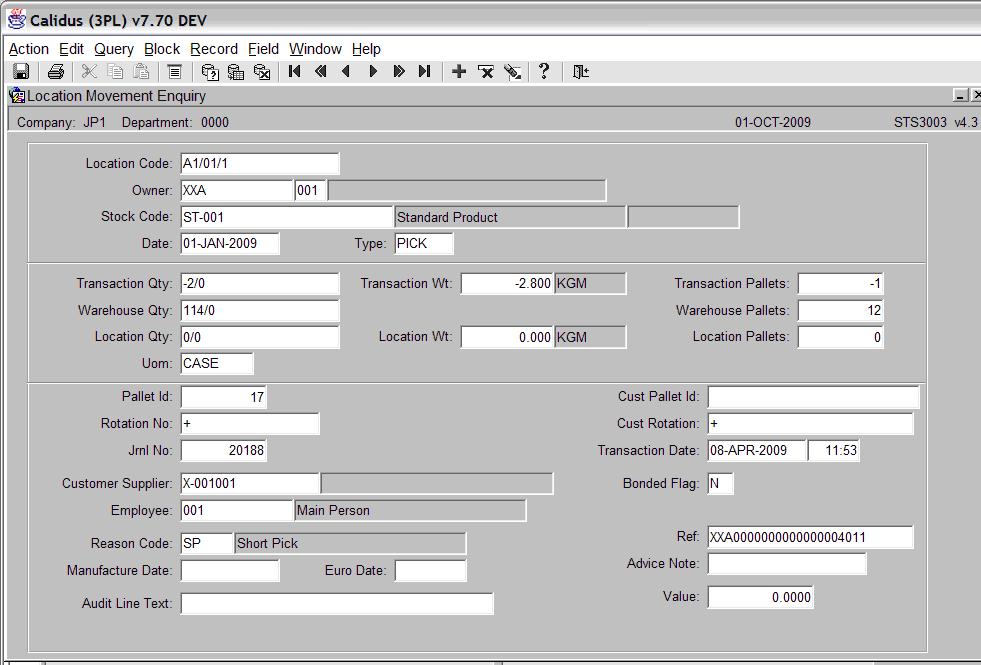Click the plus Insert Record icon
The height and width of the screenshot is (665, 981).
click(459, 71)
